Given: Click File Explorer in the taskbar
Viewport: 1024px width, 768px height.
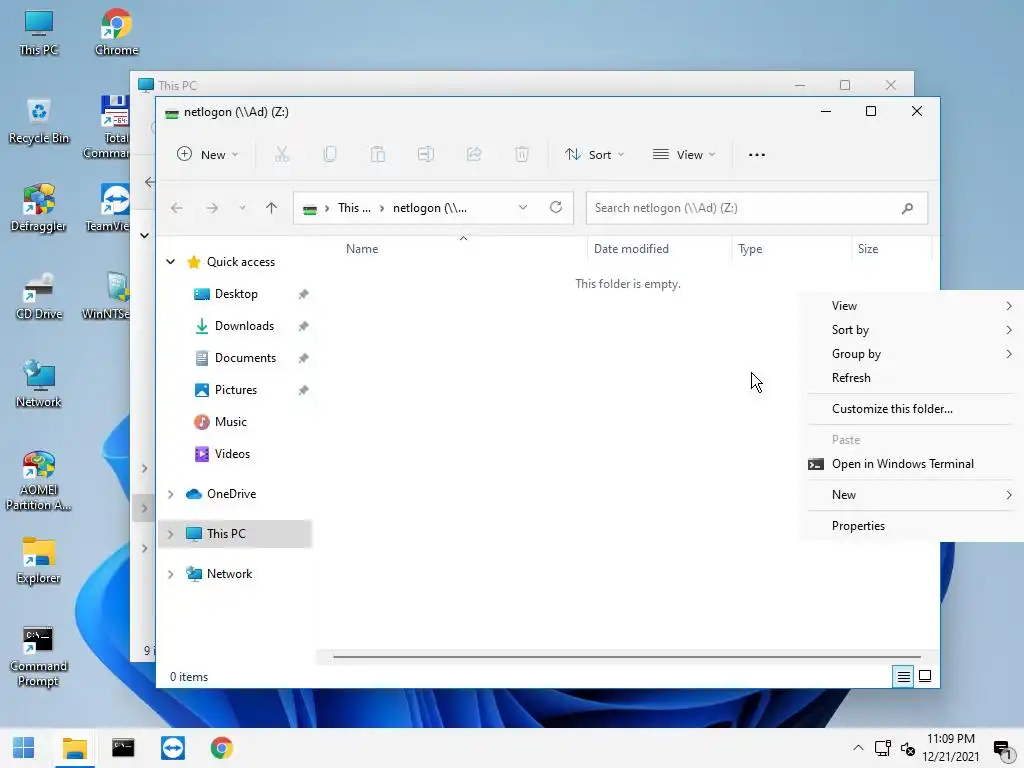Looking at the screenshot, I should [x=74, y=748].
